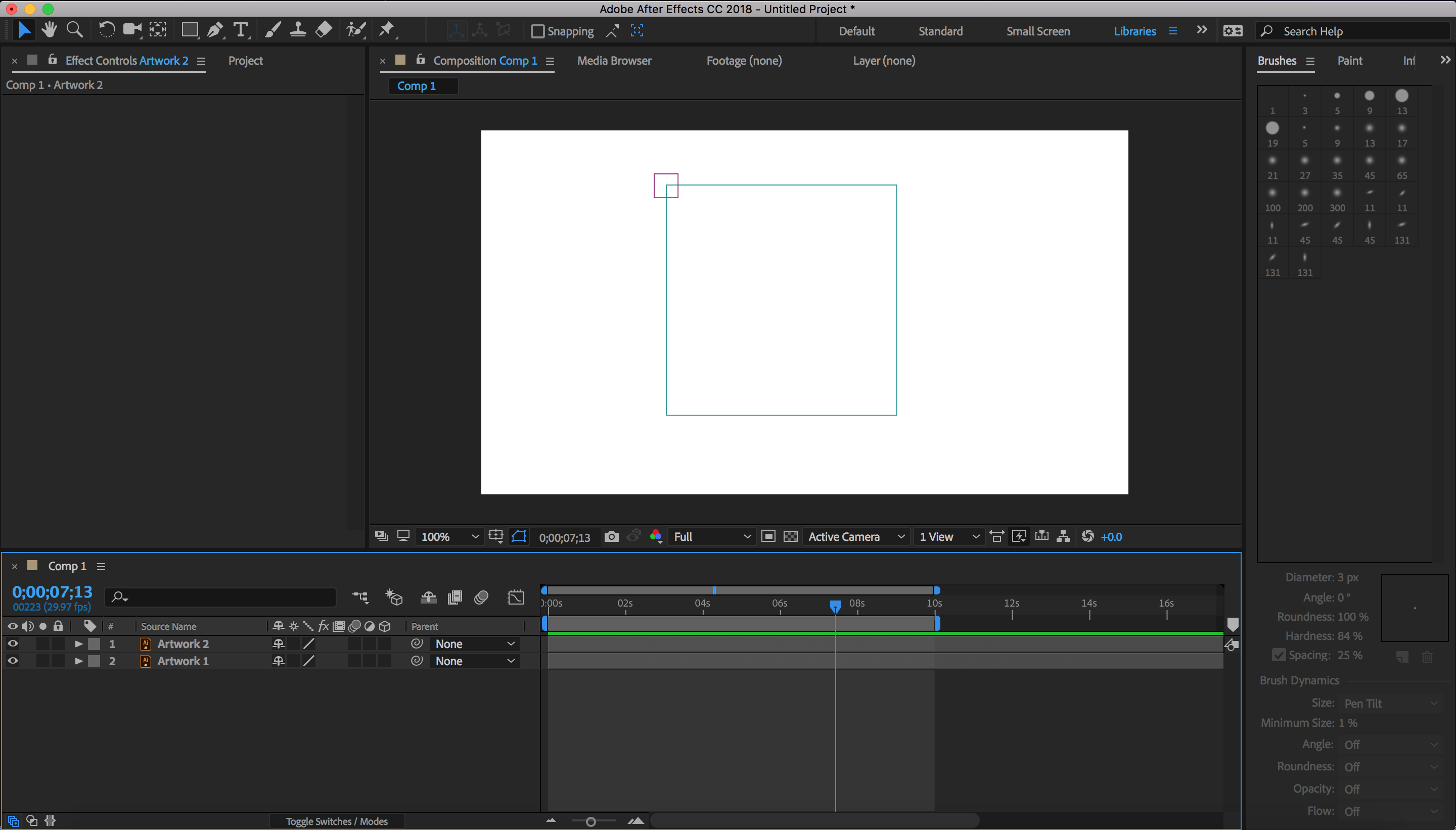Select the Roto Brush tool
1456x830 pixels.
coord(356,30)
